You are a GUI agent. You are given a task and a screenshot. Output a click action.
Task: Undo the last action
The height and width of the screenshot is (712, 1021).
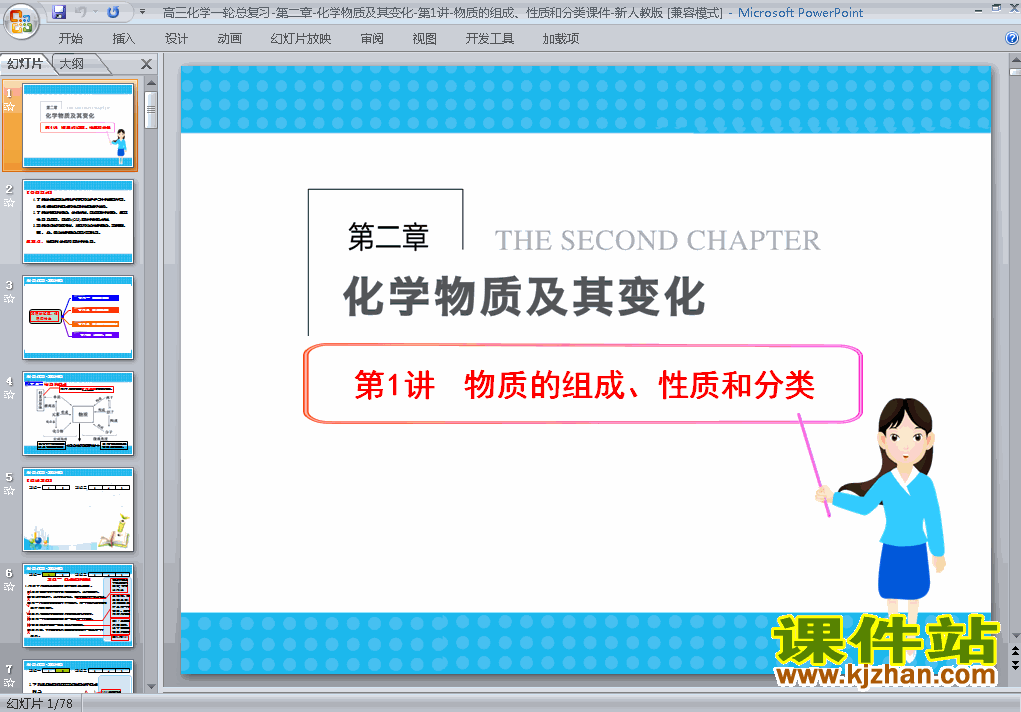[81, 12]
